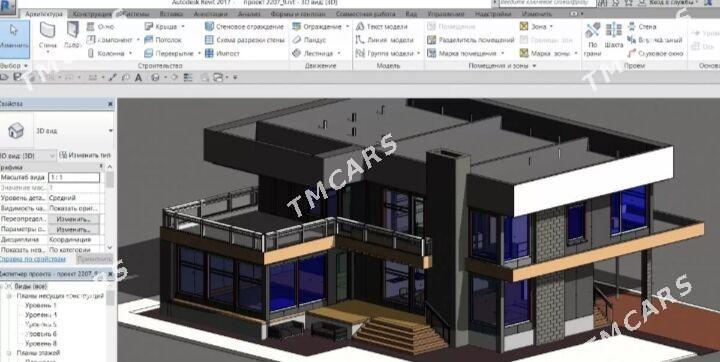This screenshot has width=720, height=362.
Task: Activate the Перекрытие floor tool
Action: (169, 53)
